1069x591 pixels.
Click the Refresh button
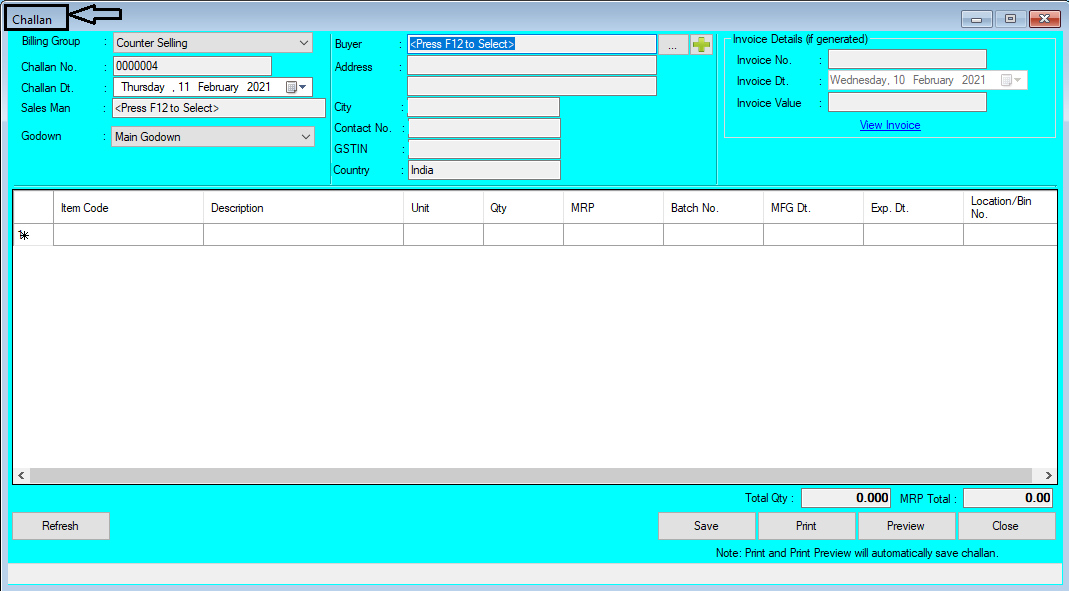click(x=60, y=525)
